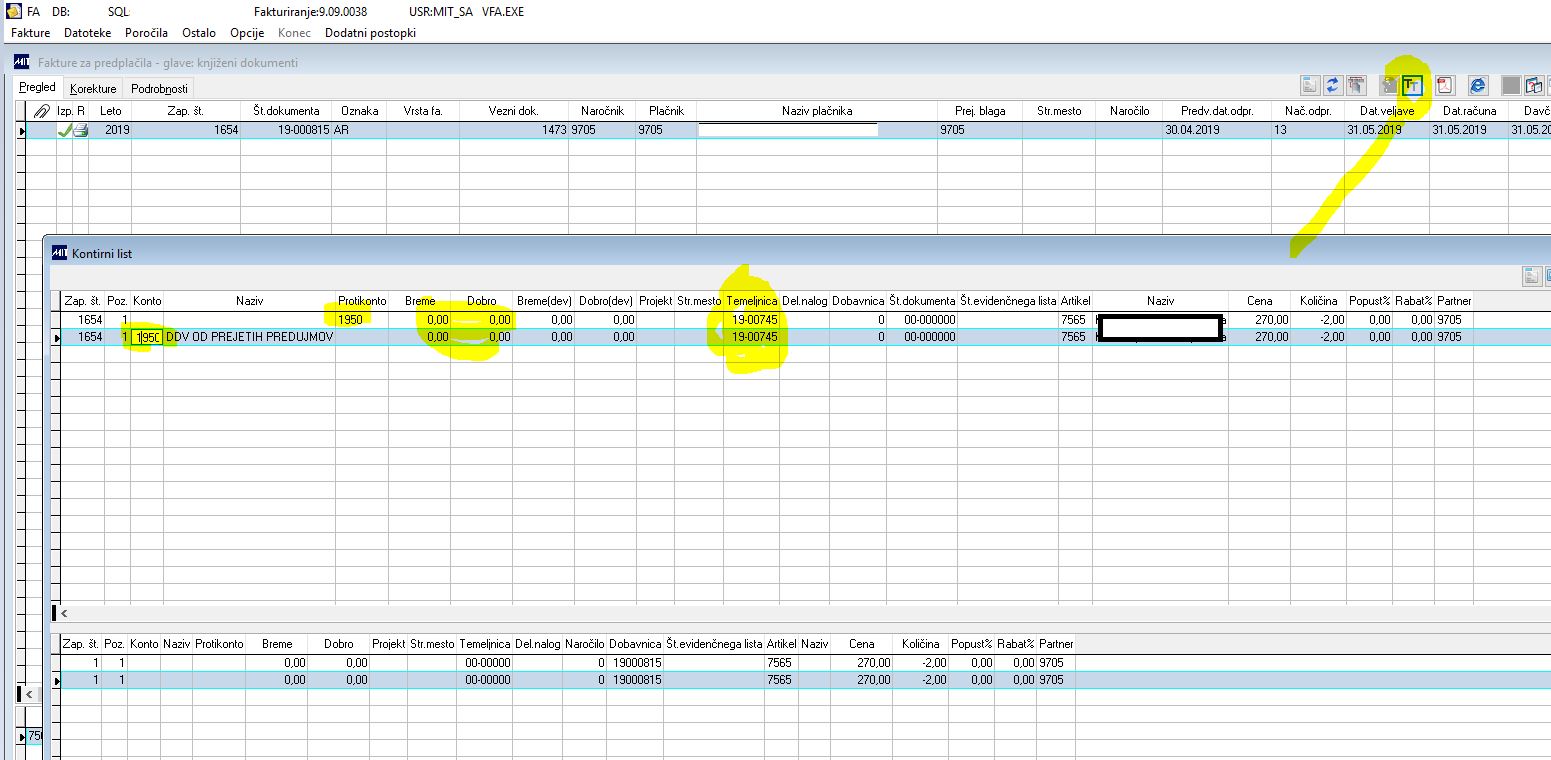Select the 13 cell under Nač.odpr.

click(x=1307, y=130)
